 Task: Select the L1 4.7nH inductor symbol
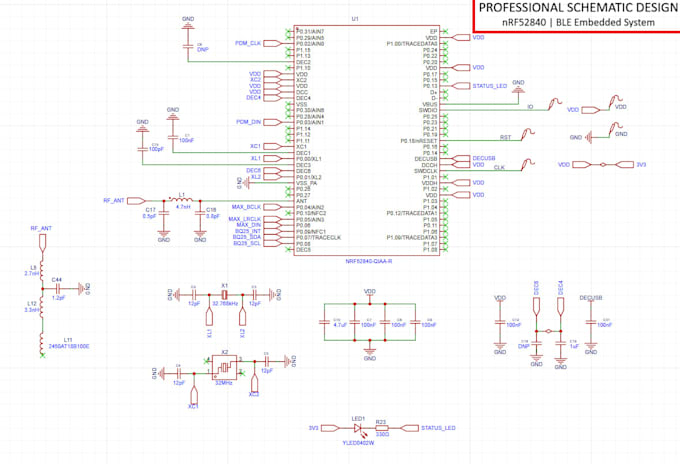pyautogui.click(x=182, y=199)
